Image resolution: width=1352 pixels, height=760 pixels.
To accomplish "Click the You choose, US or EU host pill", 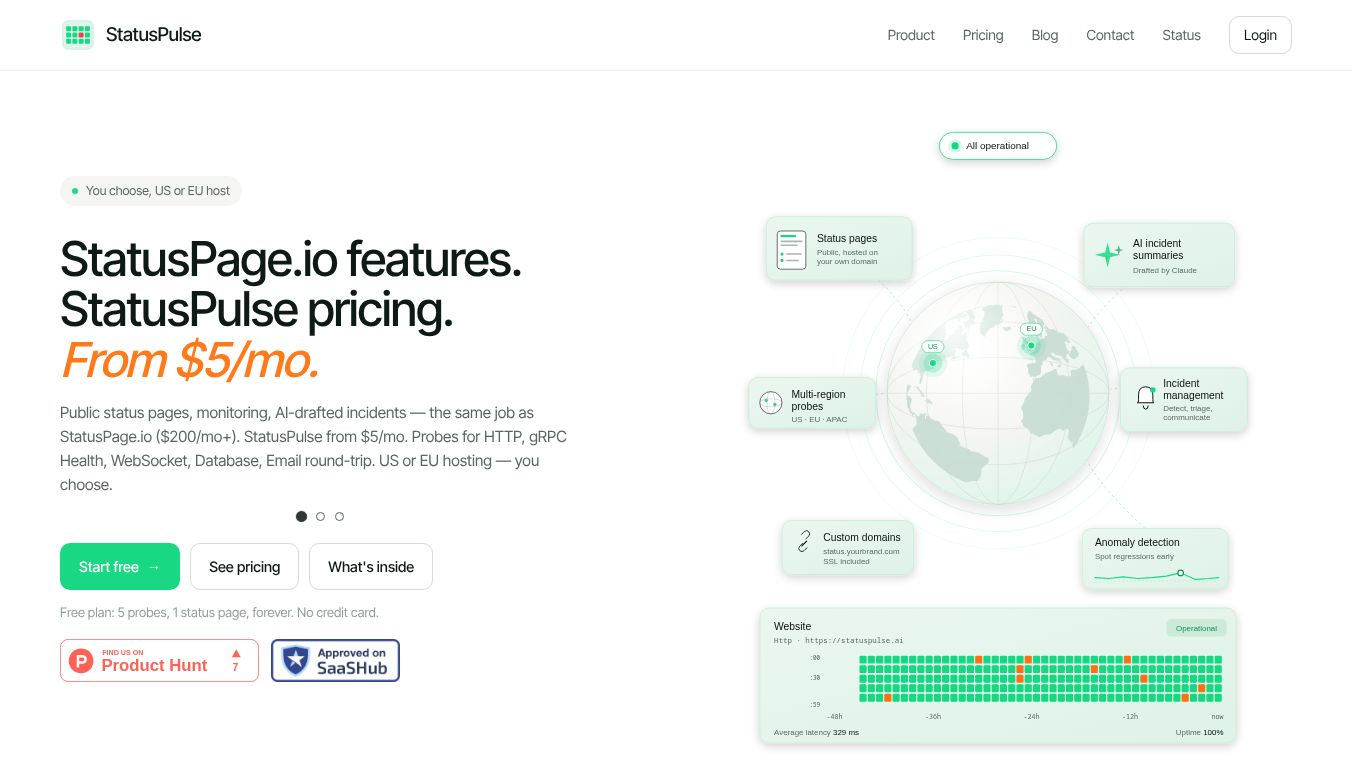I will (151, 191).
